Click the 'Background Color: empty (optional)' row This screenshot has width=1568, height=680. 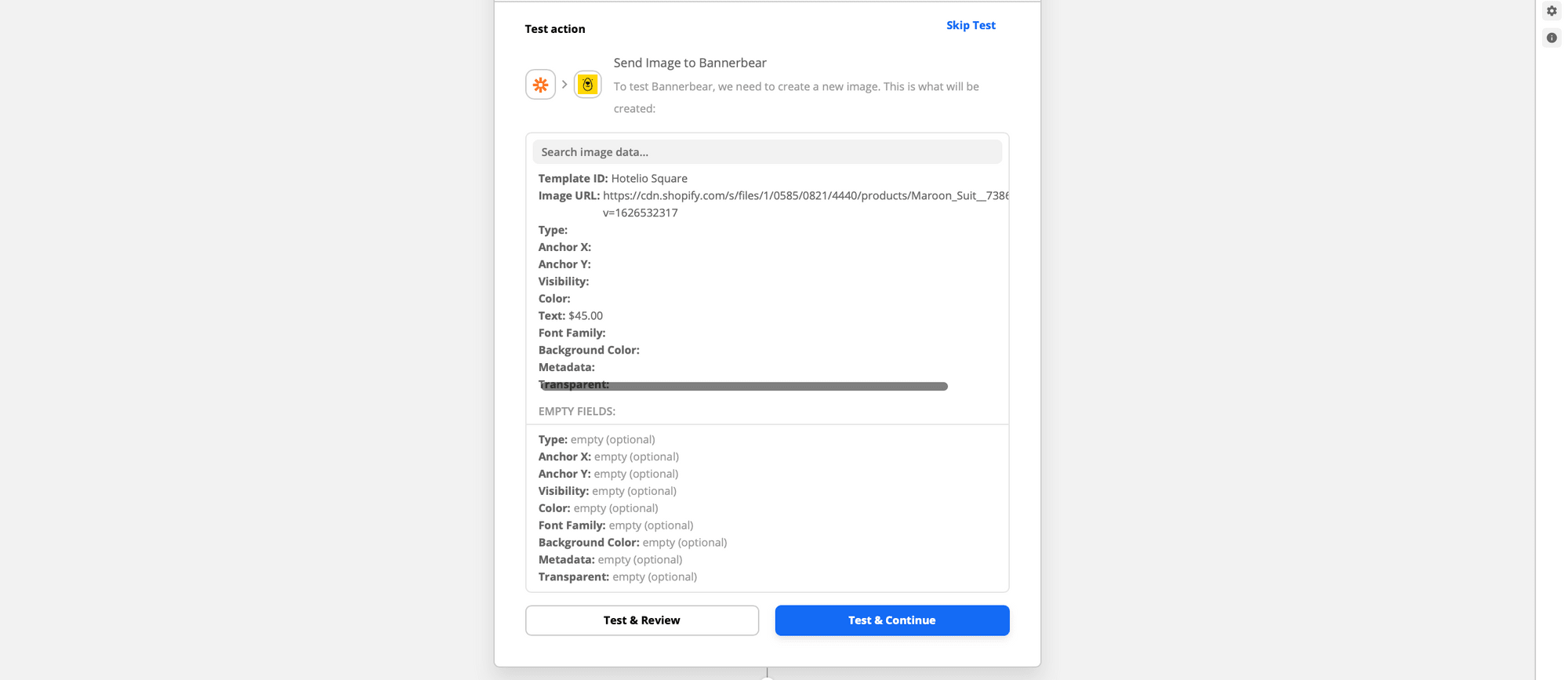[x=633, y=543]
